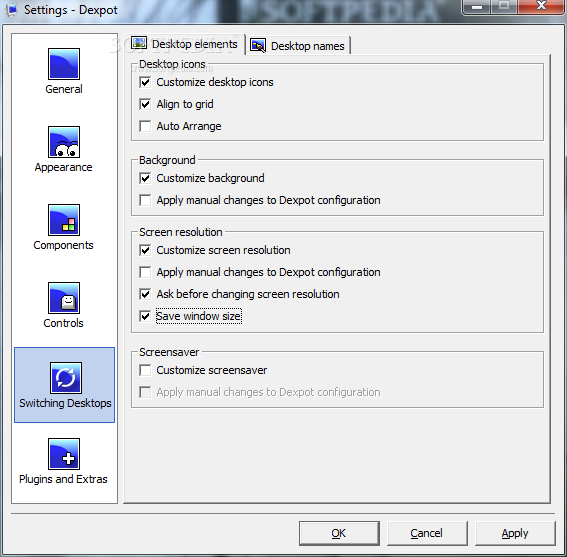Click the Dexpot icon in title bar
This screenshot has width=567, height=557.
click(12, 10)
